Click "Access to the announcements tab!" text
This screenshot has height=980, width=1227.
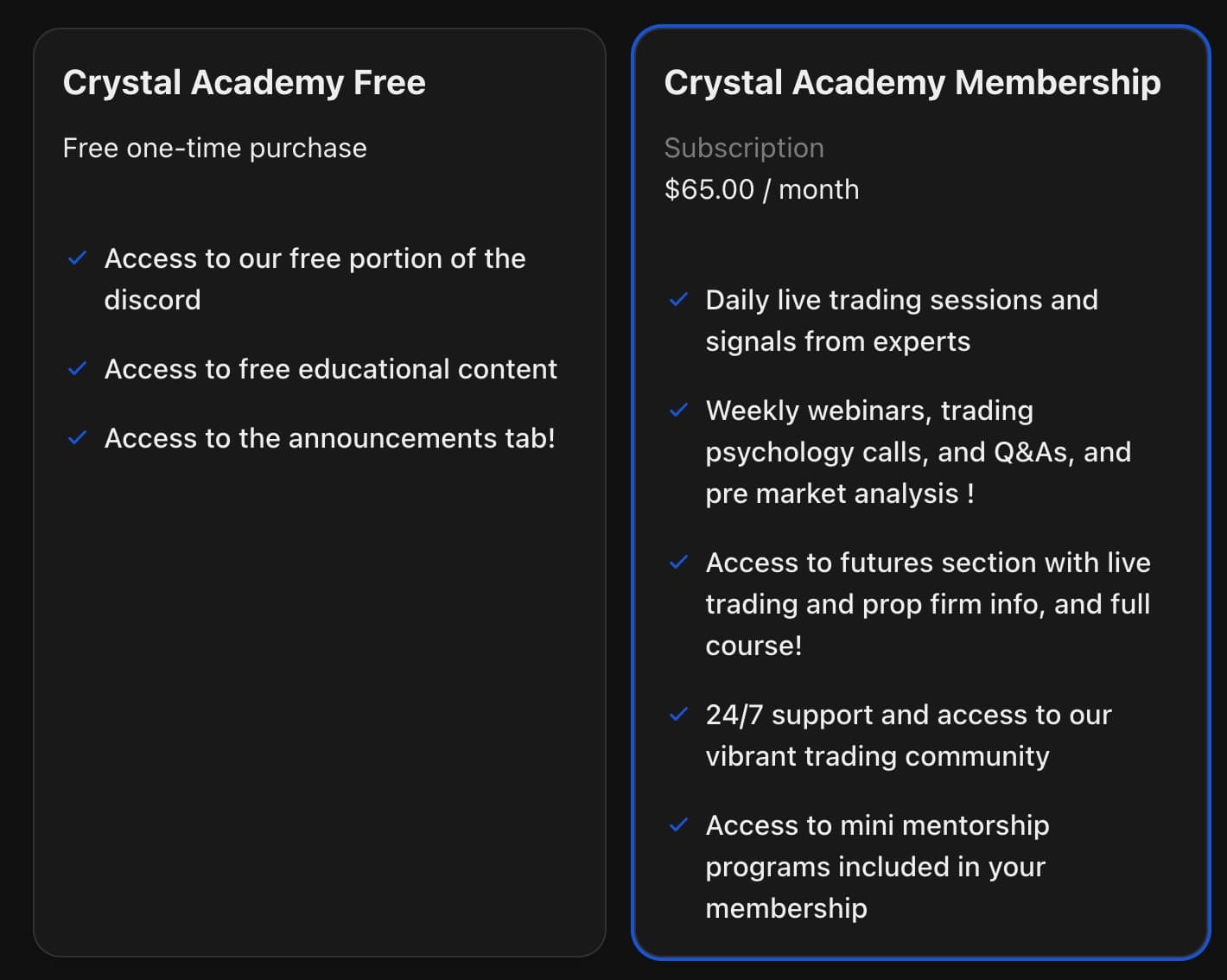coord(330,438)
